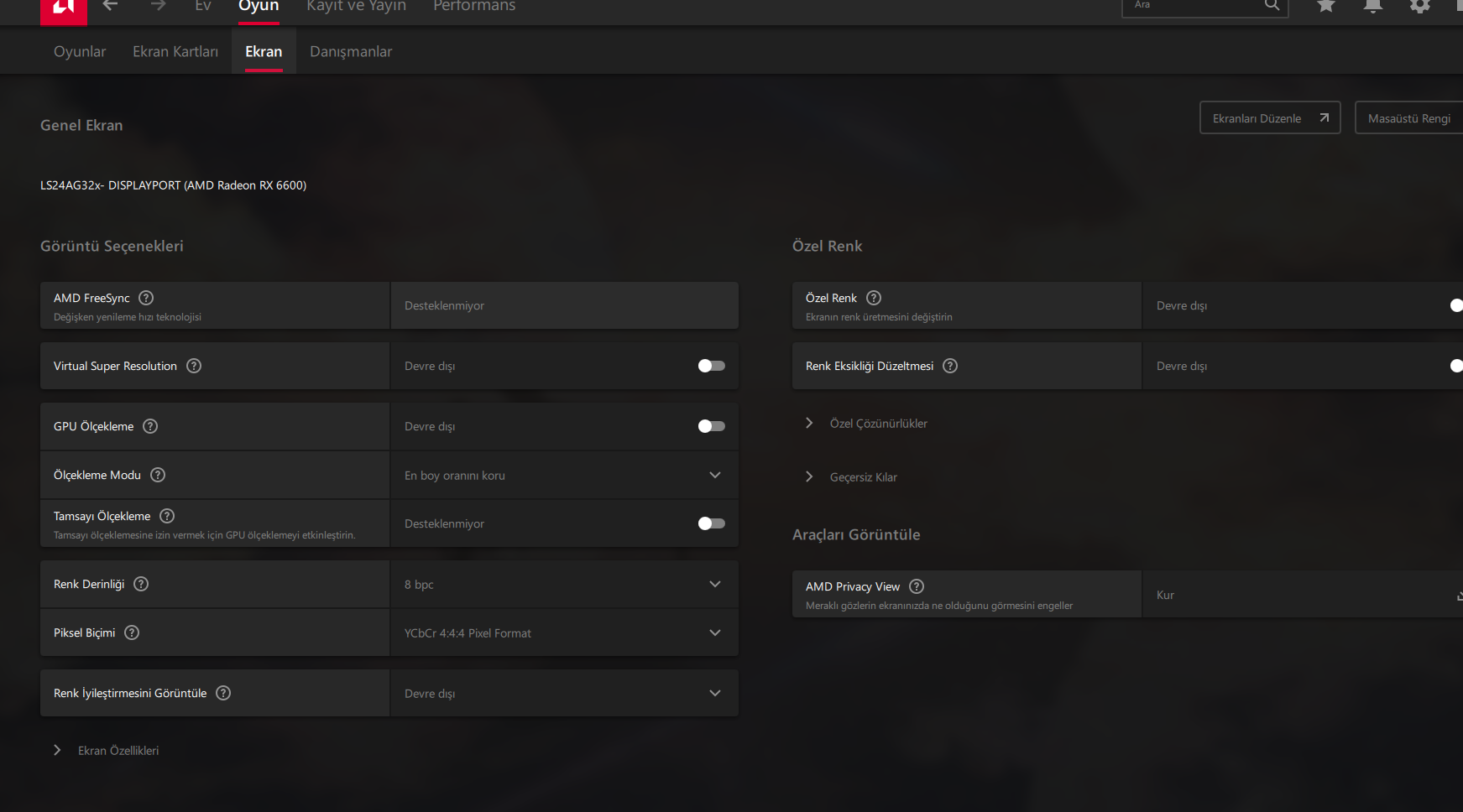
Task: Show help for AMD Privacy View
Action: (917, 586)
